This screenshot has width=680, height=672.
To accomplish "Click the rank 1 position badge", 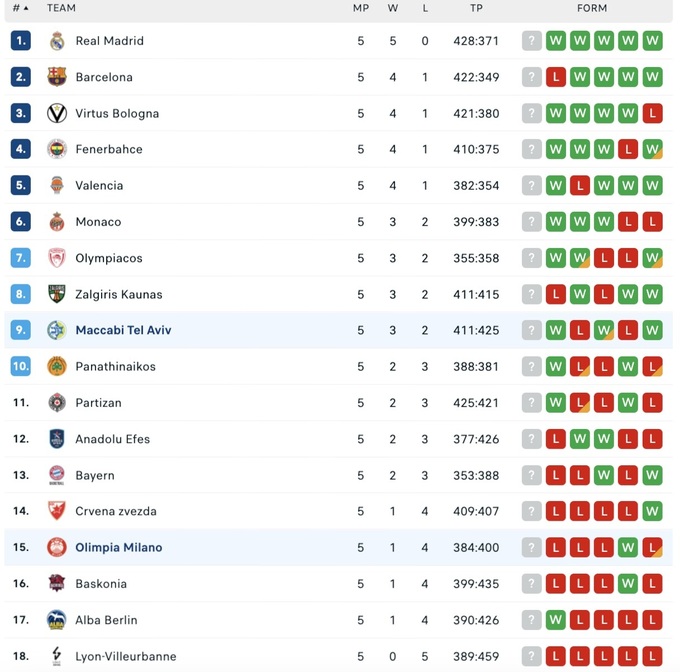I will (x=21, y=41).
